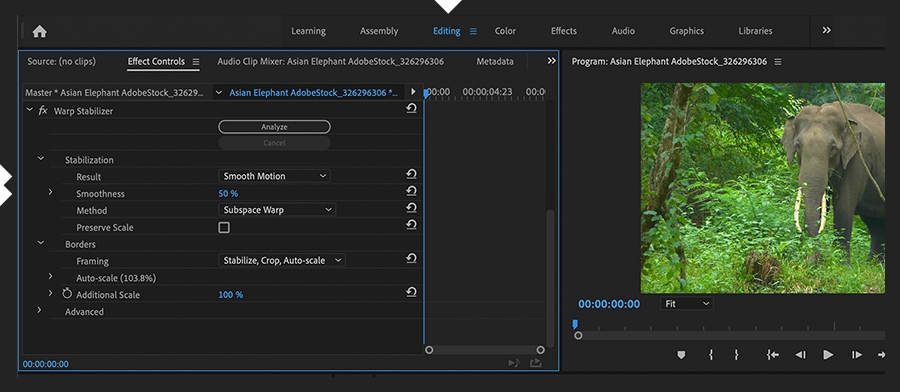Click the export frame icon in Effect Controls
The image size is (900, 392).
[536, 363]
